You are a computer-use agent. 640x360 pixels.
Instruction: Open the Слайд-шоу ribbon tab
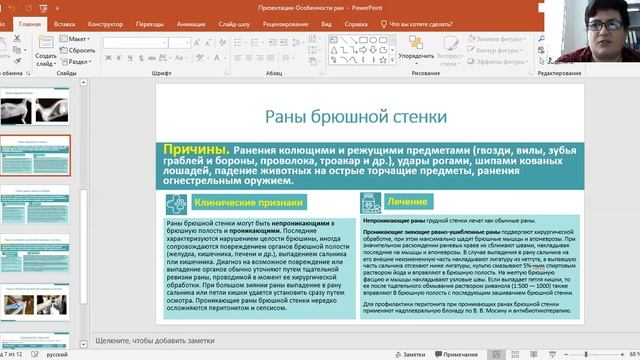click(x=234, y=24)
